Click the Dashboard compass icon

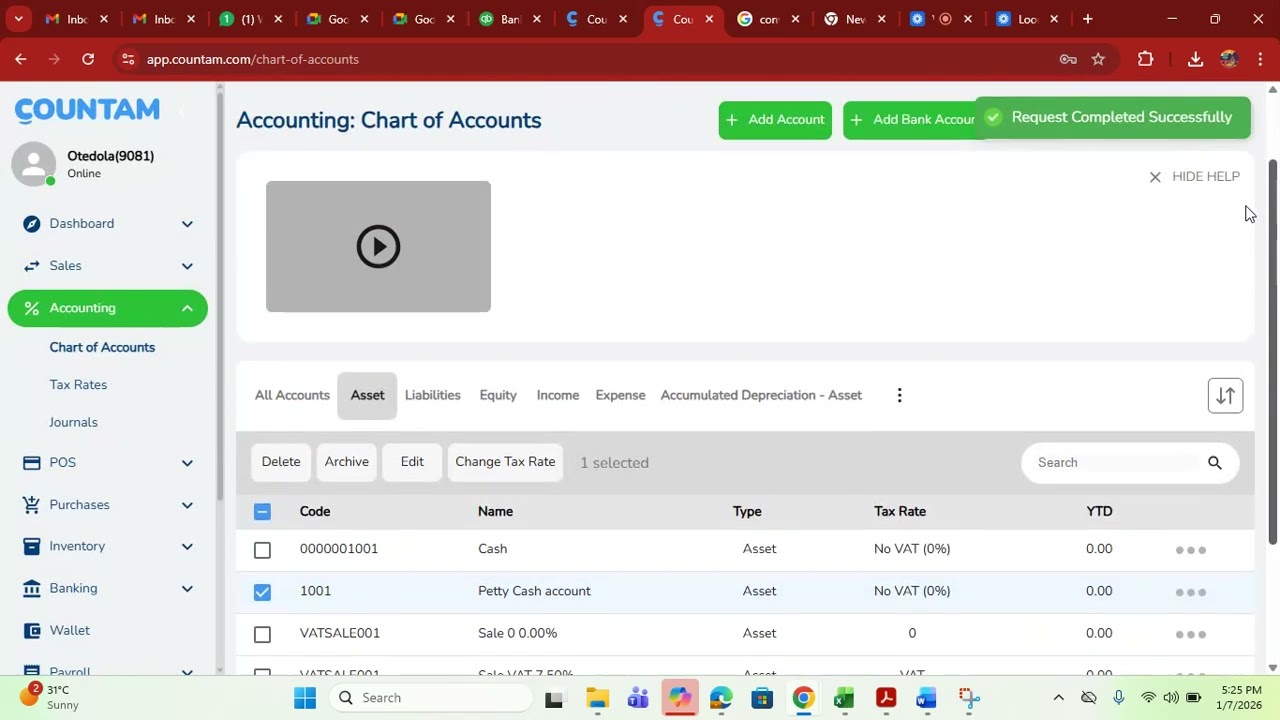[32, 224]
